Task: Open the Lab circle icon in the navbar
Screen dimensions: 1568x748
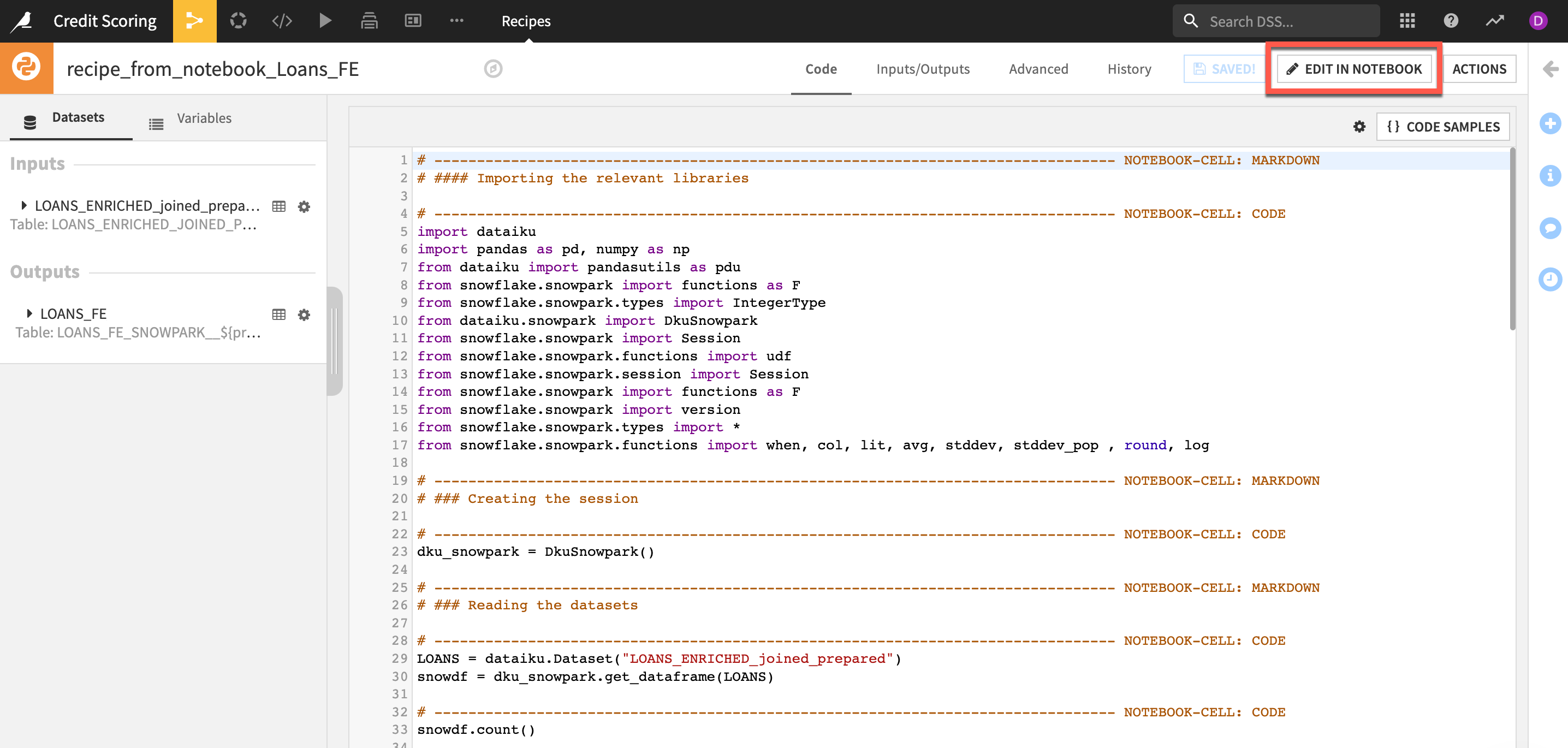Action: click(238, 21)
